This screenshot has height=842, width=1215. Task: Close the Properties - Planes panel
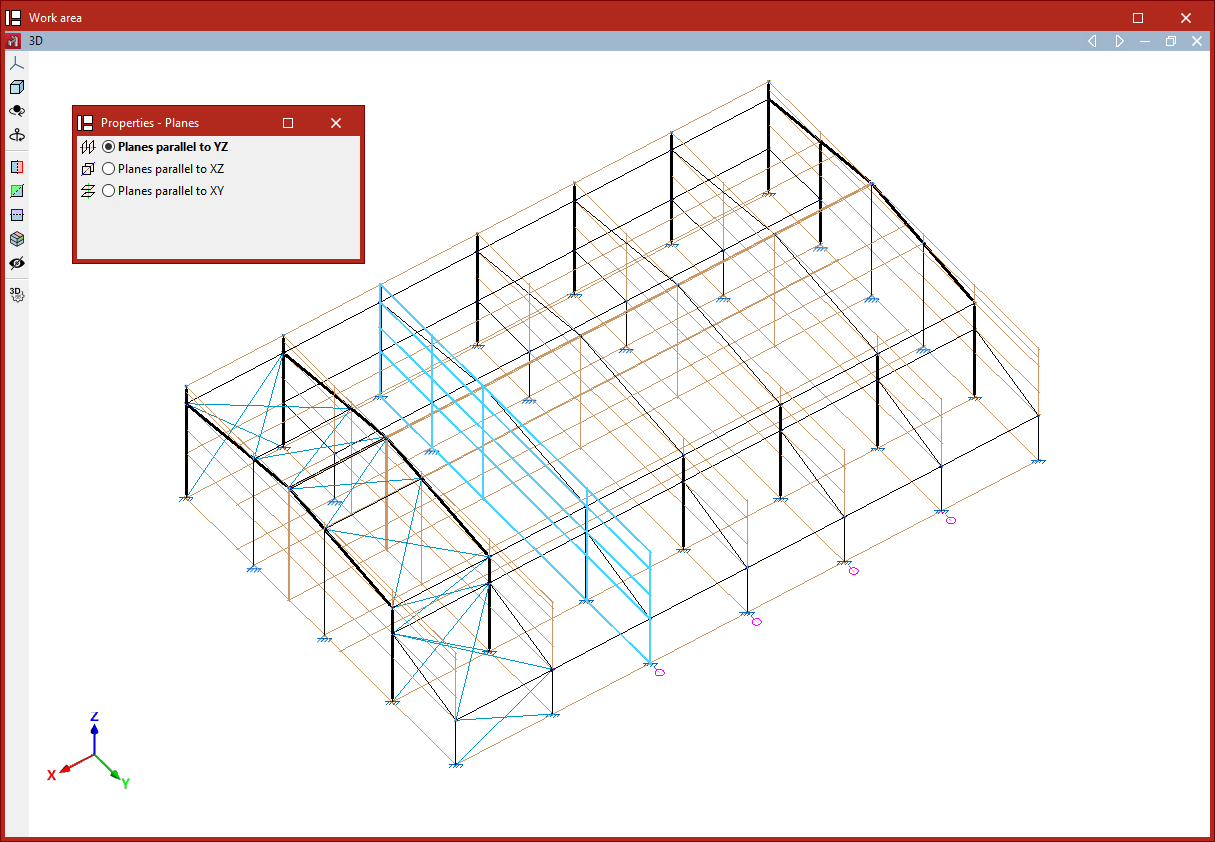coord(336,123)
